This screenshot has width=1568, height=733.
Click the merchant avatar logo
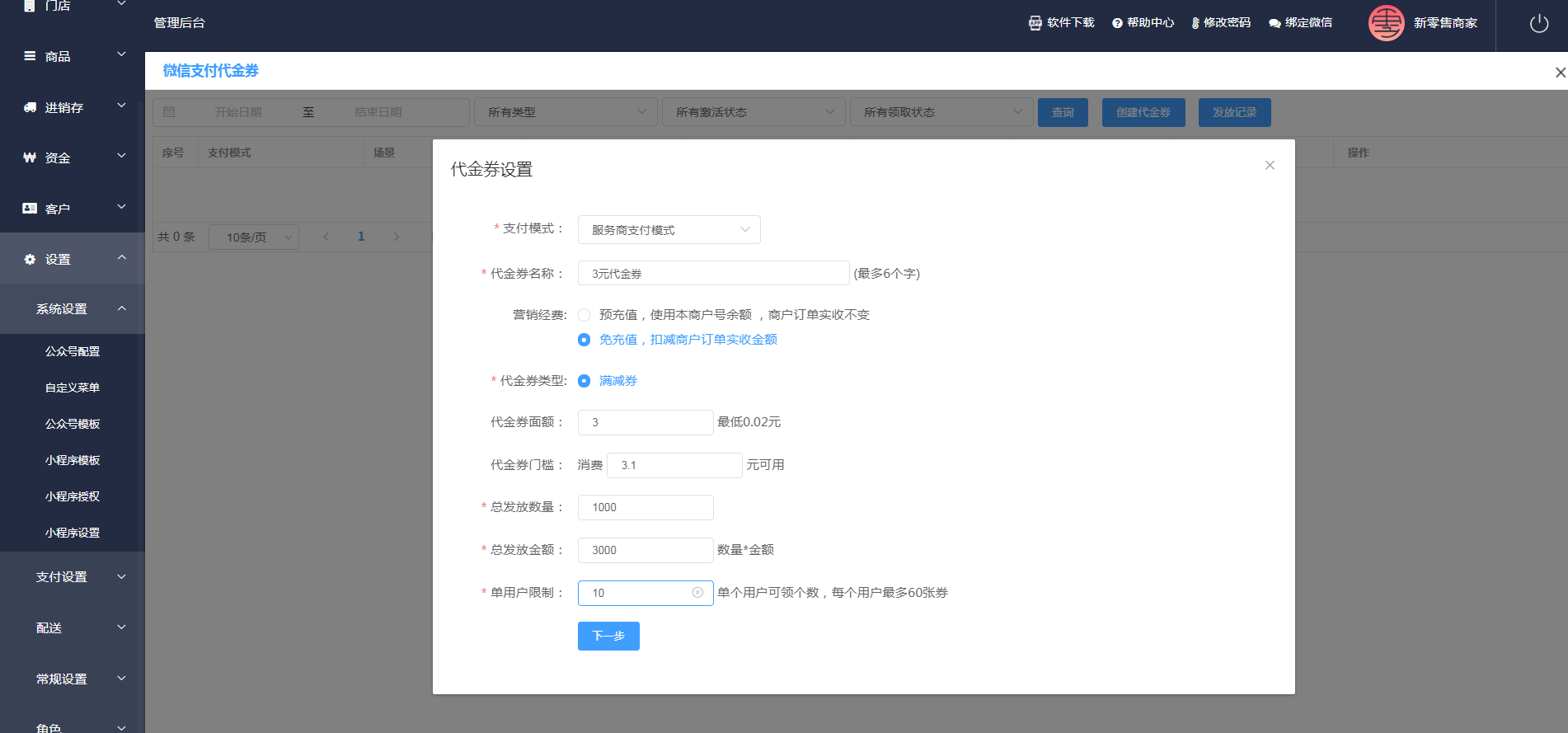(x=1386, y=23)
